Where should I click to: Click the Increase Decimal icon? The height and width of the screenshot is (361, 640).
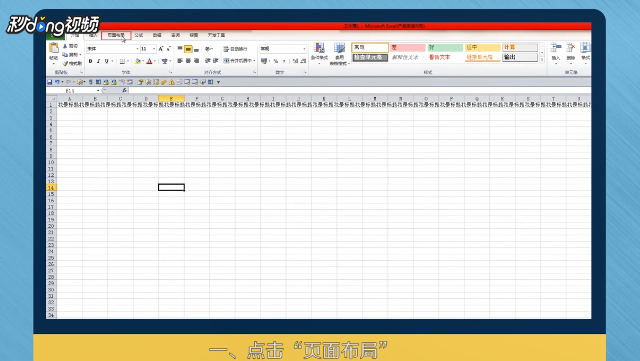pyautogui.click(x=295, y=61)
